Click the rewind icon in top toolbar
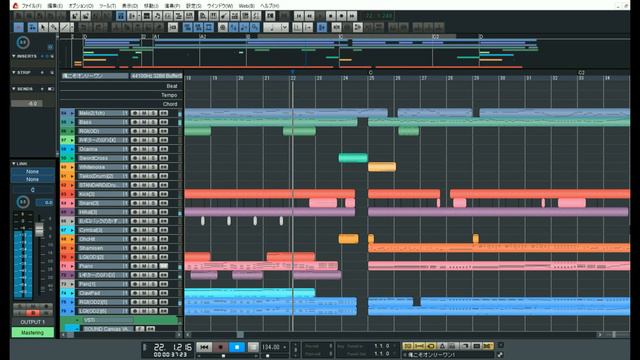The image size is (640, 360). pyautogui.click(x=309, y=16)
